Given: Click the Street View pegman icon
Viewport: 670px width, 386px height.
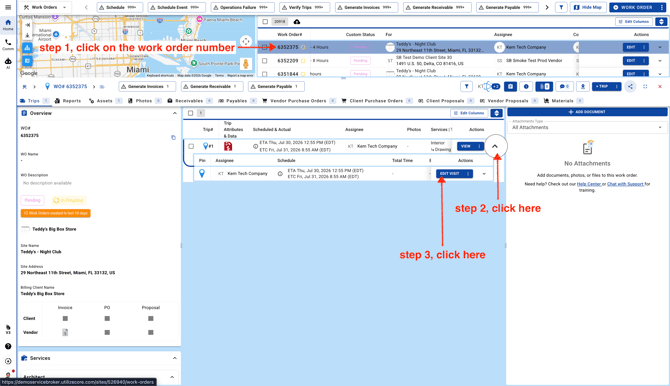Looking at the screenshot, I should point(246,64).
